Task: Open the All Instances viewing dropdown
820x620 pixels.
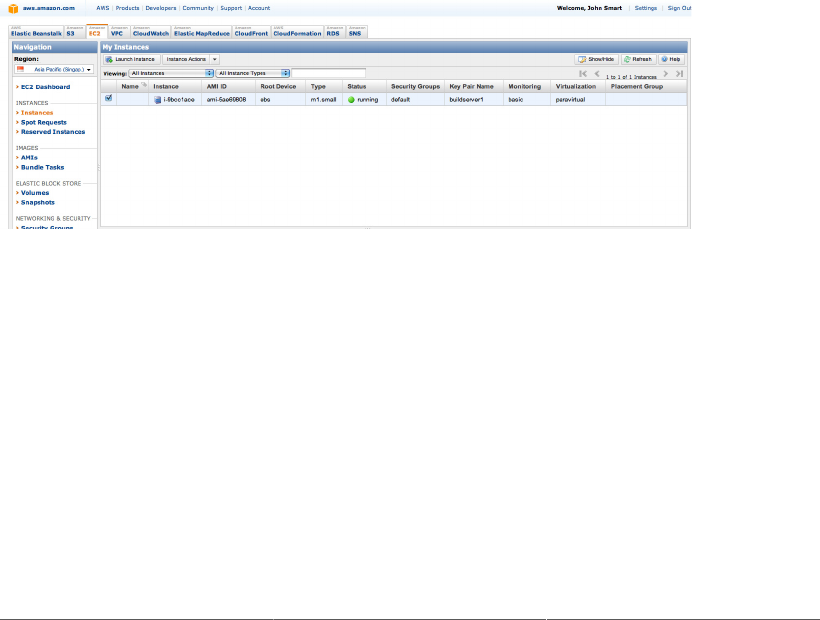Action: [171, 73]
